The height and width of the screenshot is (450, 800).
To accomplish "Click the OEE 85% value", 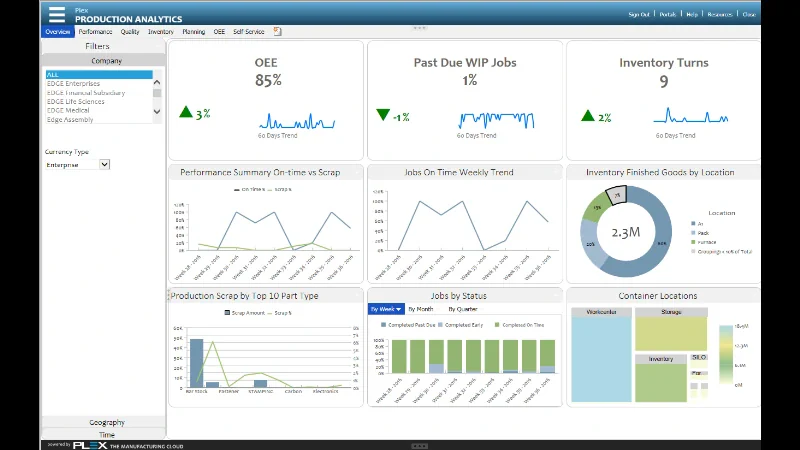I will 268,80.
